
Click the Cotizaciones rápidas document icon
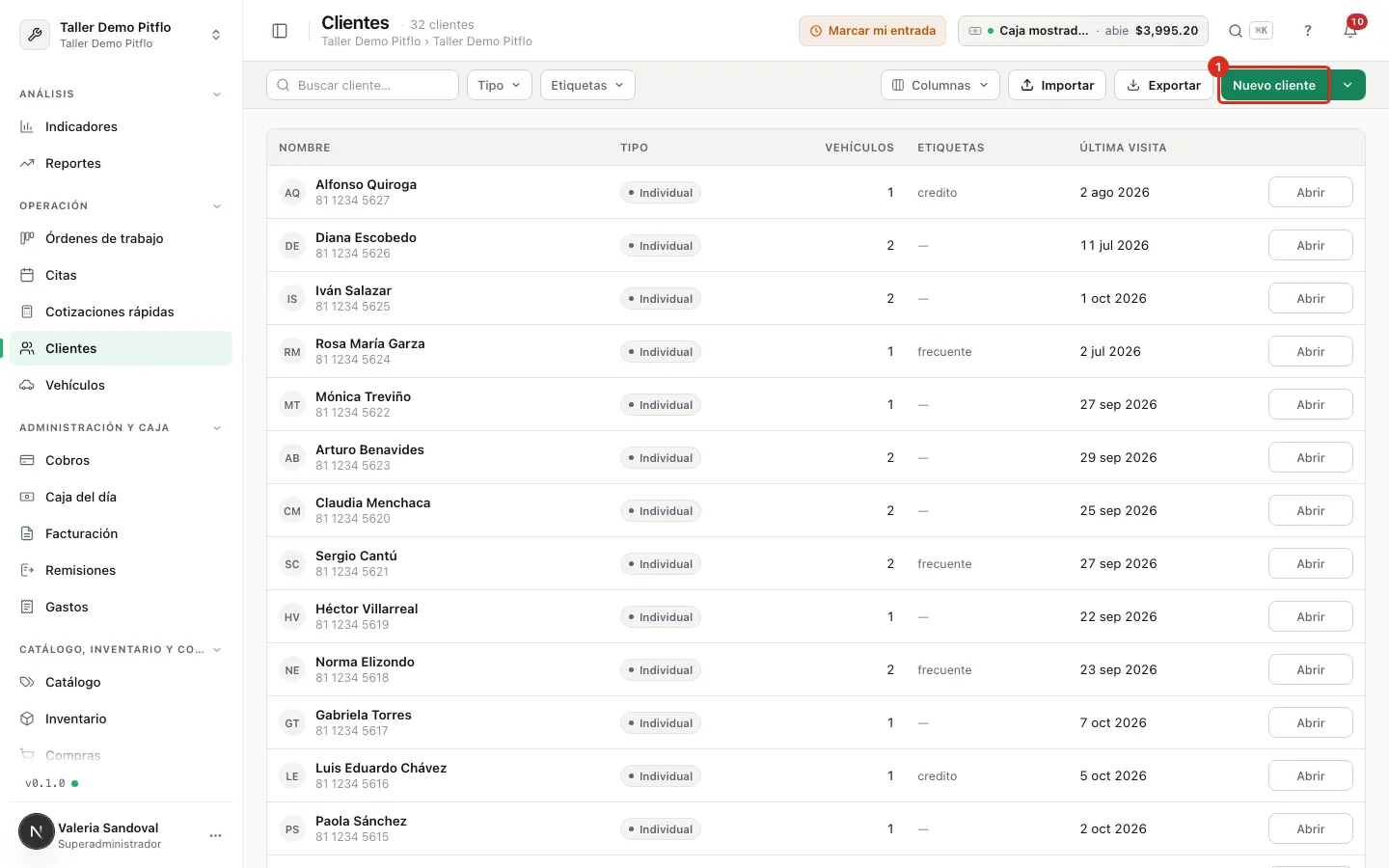point(27,312)
